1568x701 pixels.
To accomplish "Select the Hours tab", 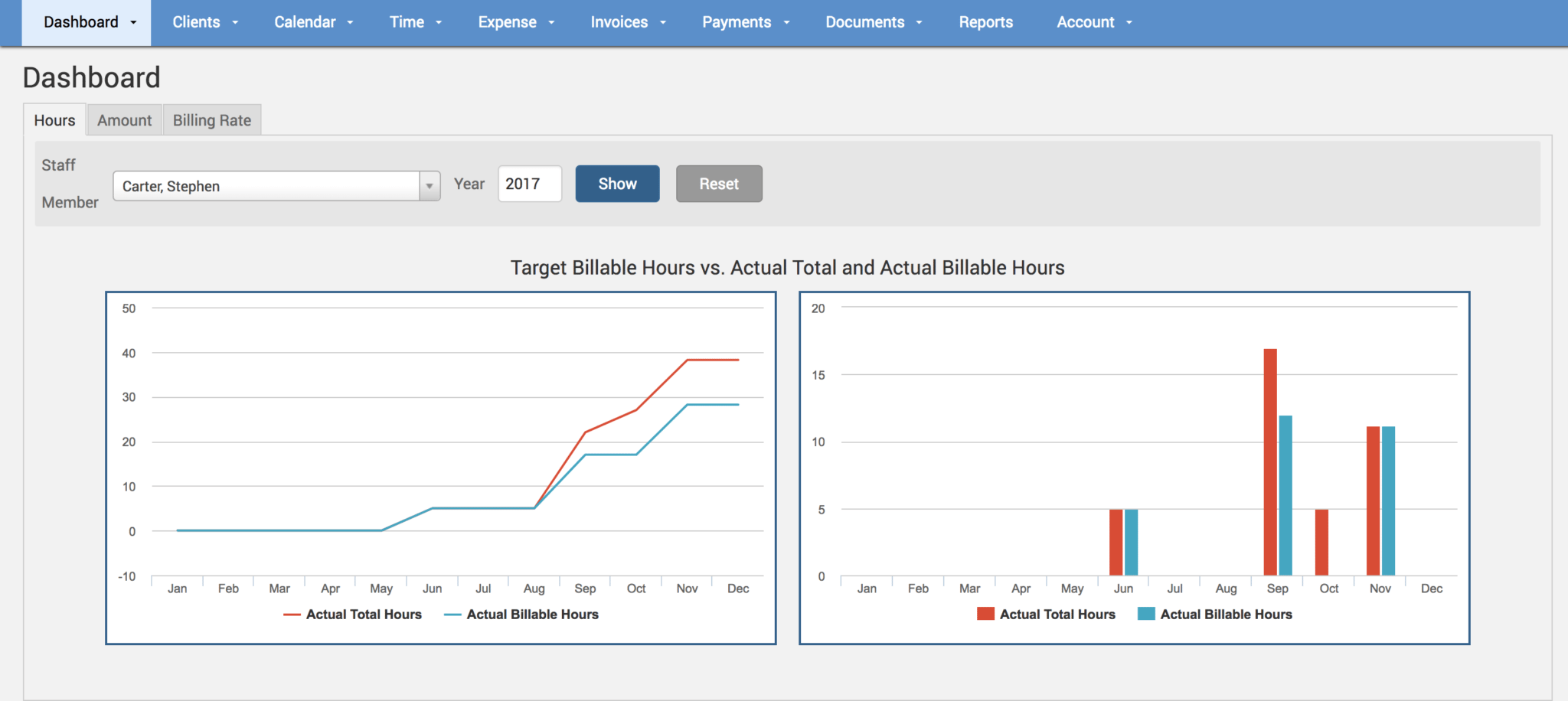I will (54, 120).
